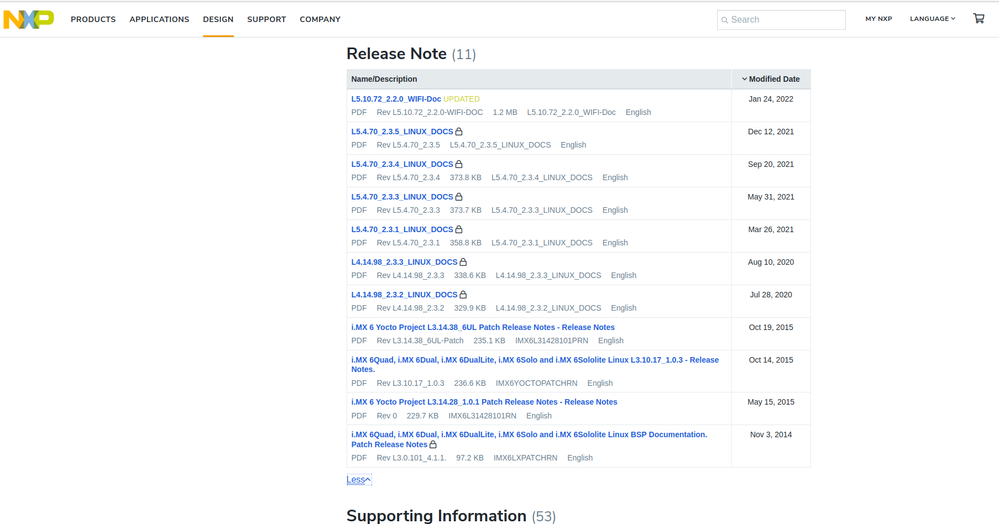Open the Design menu
Viewport: 999px width, 524px height.
(x=218, y=19)
